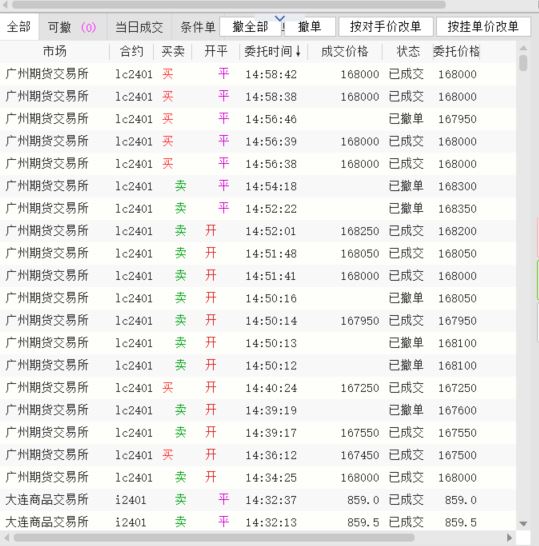Select the buy order at 14:40:24
The image size is (539, 546).
point(258,388)
